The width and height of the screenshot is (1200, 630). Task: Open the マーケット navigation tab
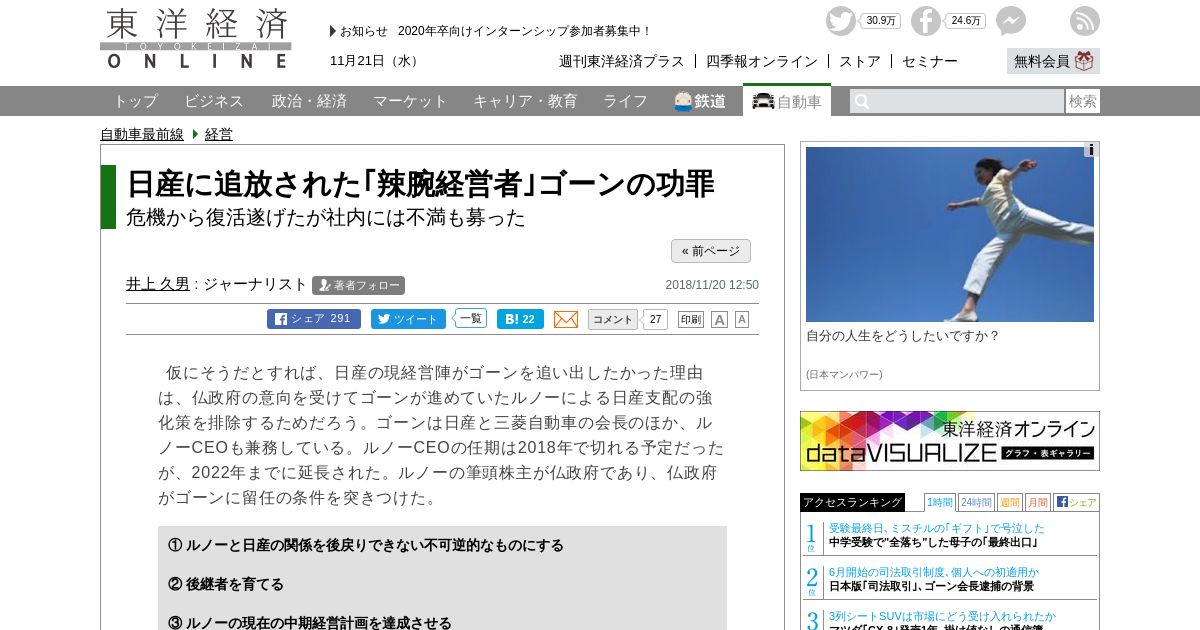(x=410, y=101)
